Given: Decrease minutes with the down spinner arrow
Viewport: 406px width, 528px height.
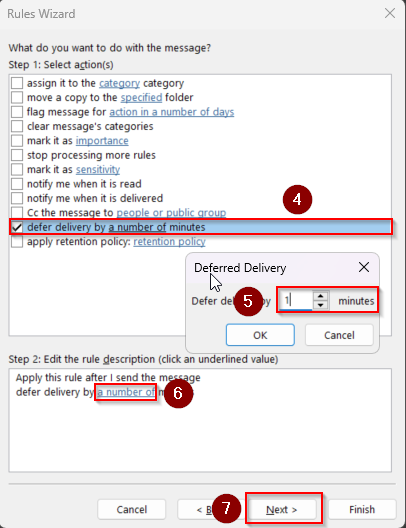Looking at the screenshot, I should point(320,305).
